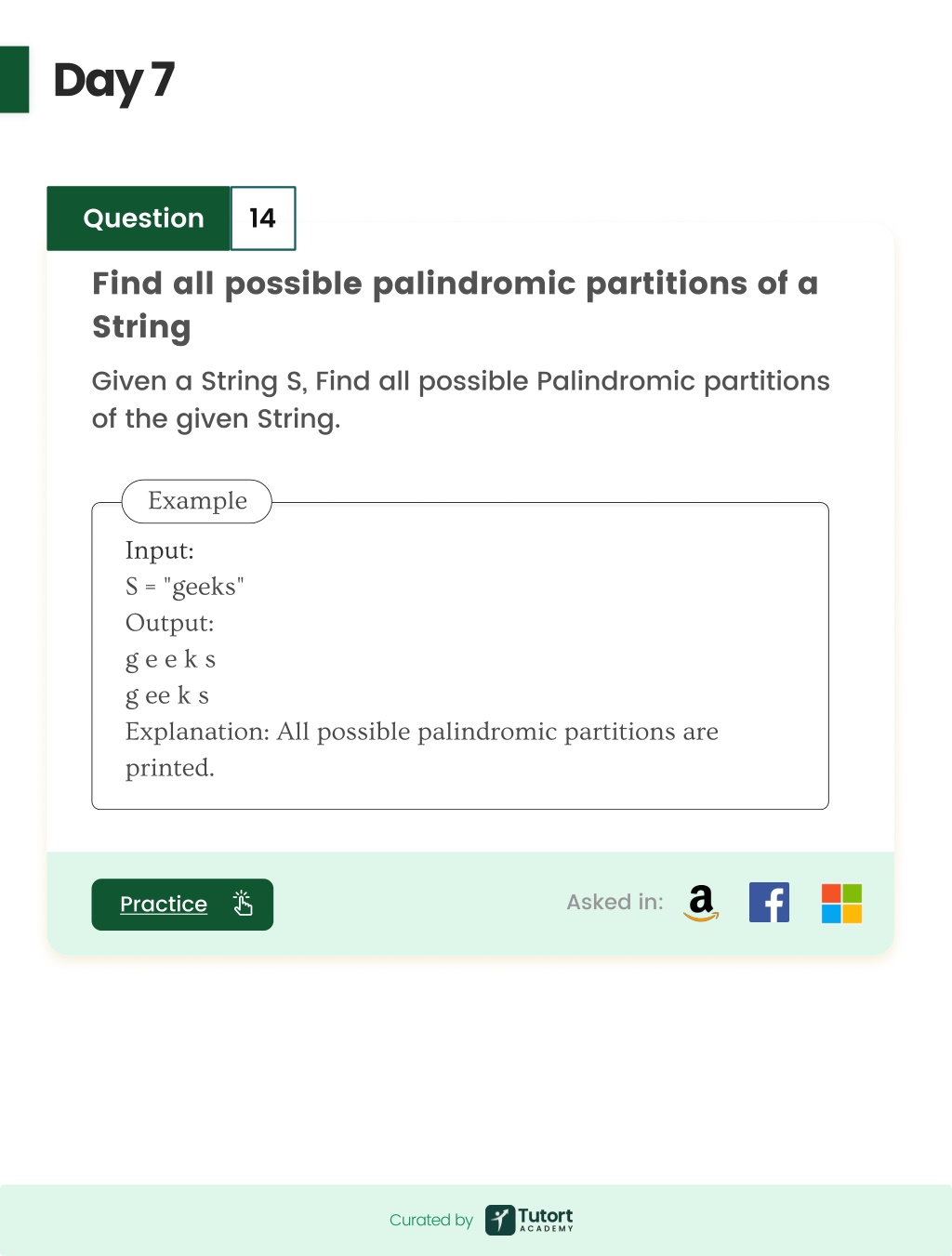Click the question number 14 box
The width and height of the screenshot is (952, 1256).
(263, 218)
